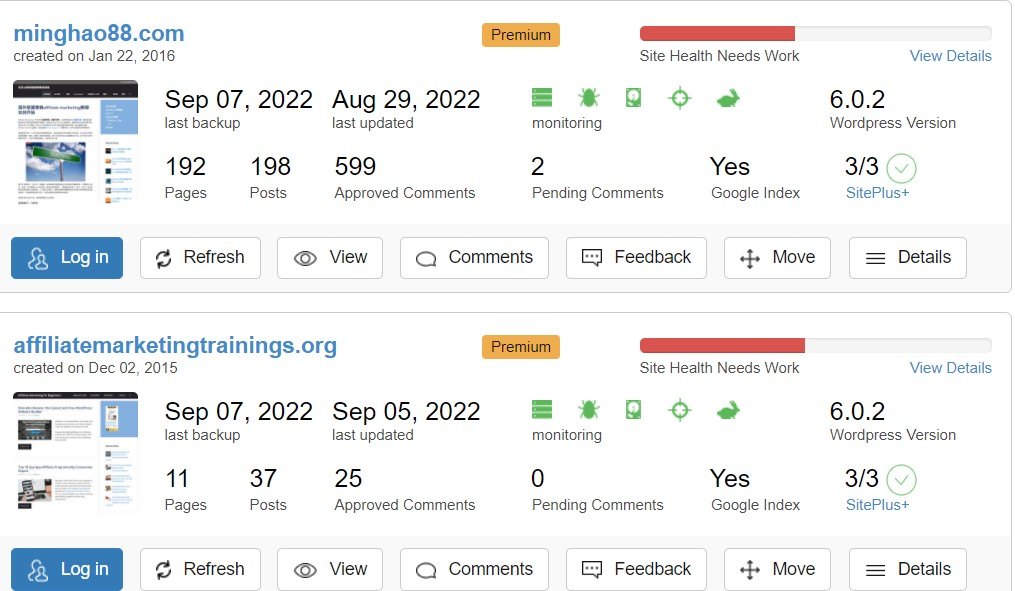Click the SitePlus+ checkmark circle for minghao88.com
This screenshot has width=1015, height=591.
901,168
